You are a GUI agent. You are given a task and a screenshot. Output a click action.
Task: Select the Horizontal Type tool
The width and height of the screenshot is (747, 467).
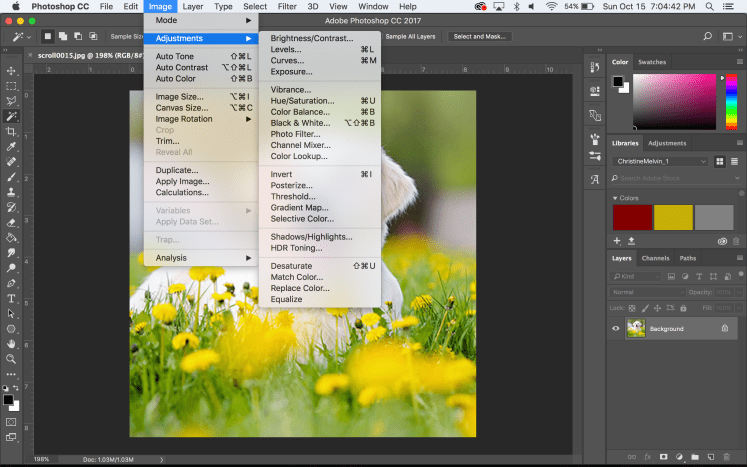coord(11,298)
